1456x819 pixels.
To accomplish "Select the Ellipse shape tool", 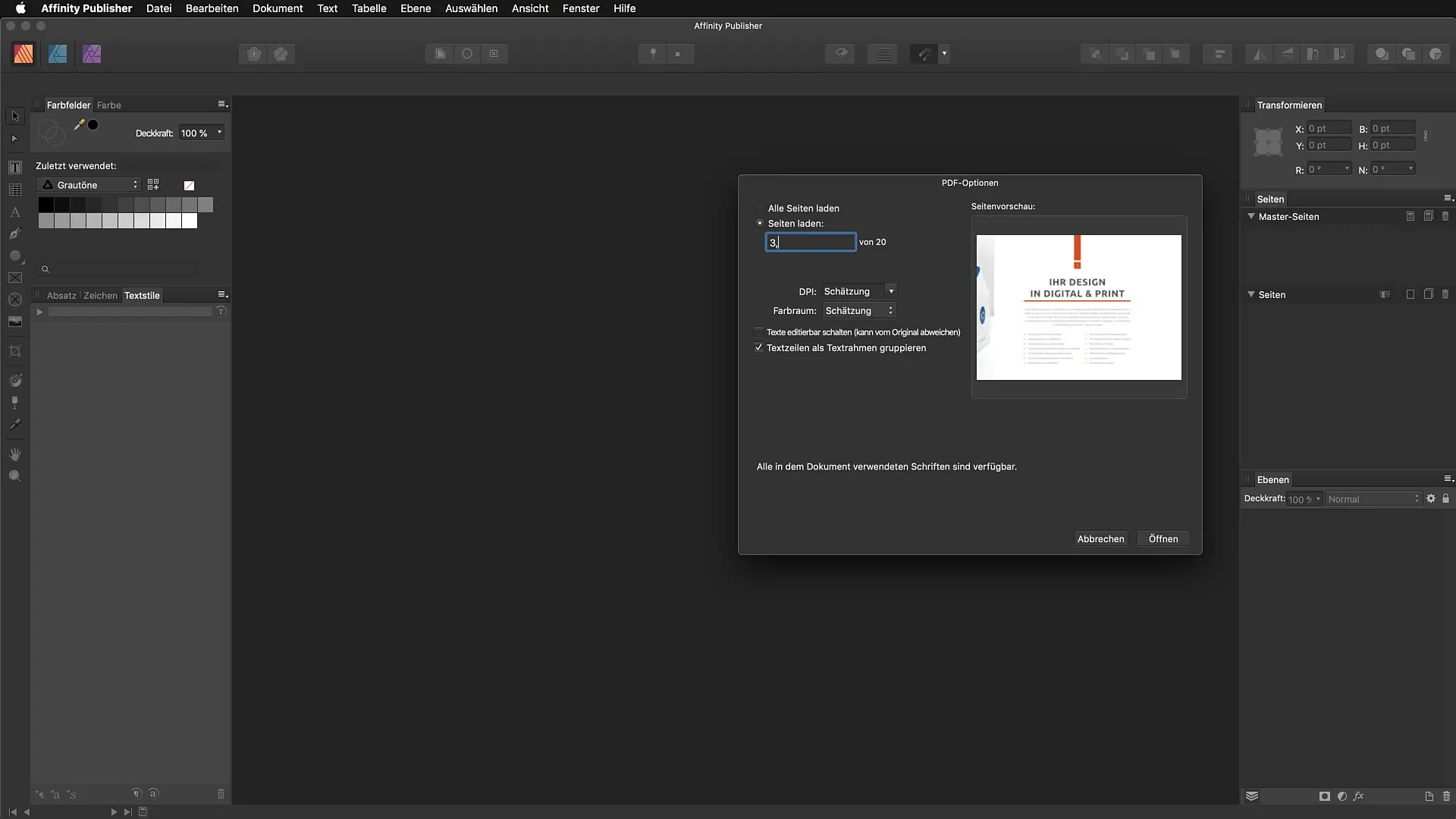I will (x=15, y=256).
